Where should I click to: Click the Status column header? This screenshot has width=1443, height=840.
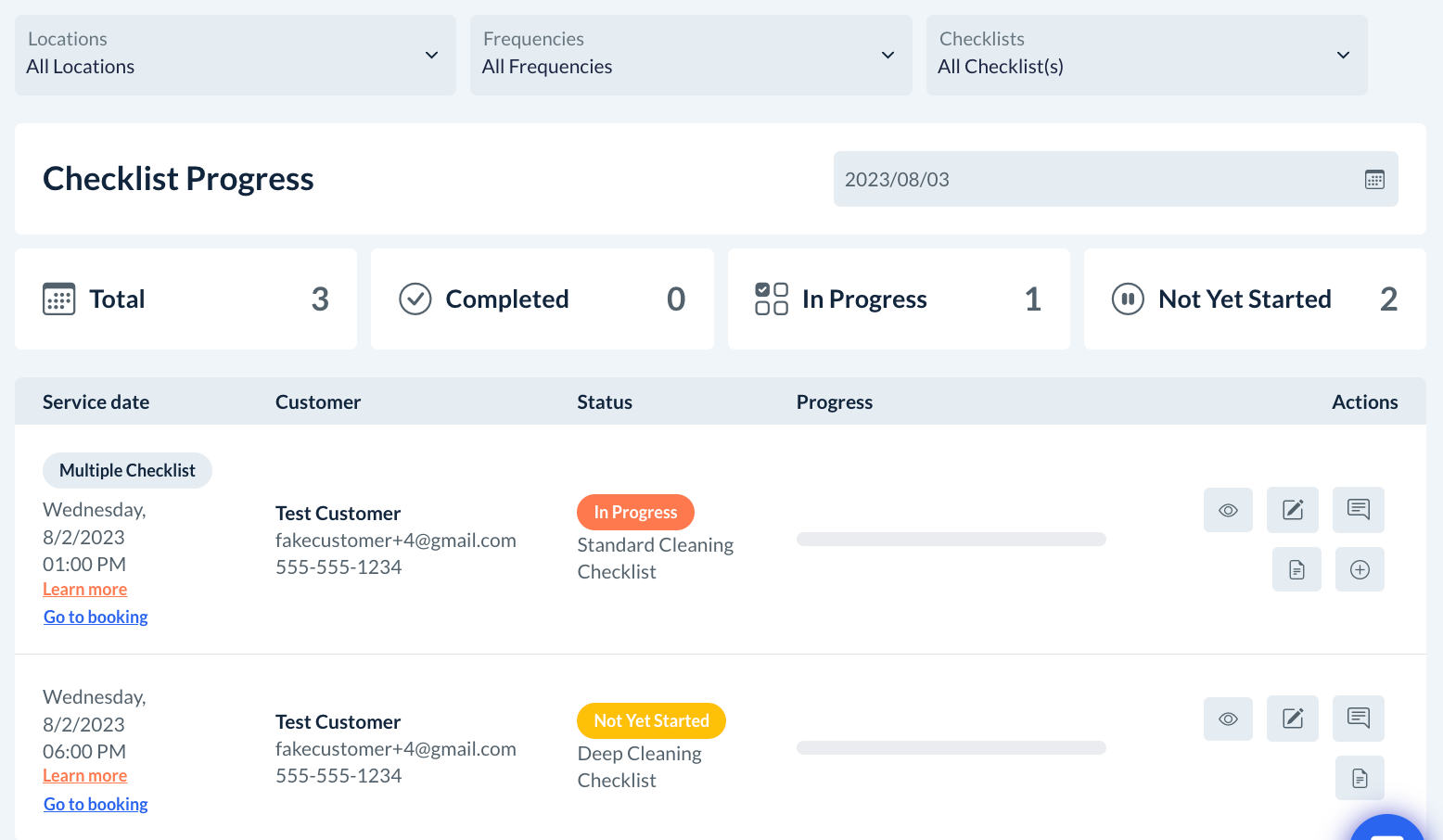tap(605, 401)
